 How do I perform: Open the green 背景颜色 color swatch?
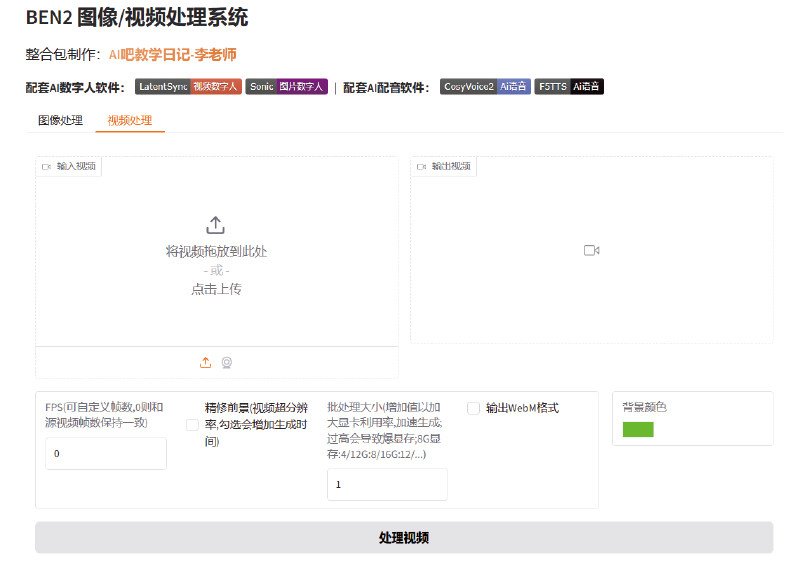pyautogui.click(x=637, y=429)
